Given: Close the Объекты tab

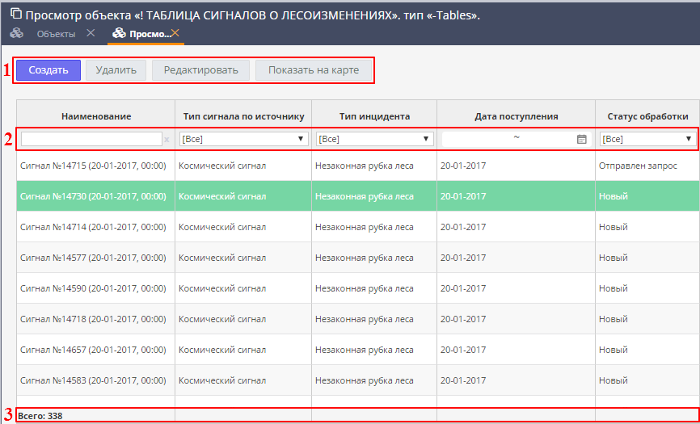Looking at the screenshot, I should [x=91, y=34].
